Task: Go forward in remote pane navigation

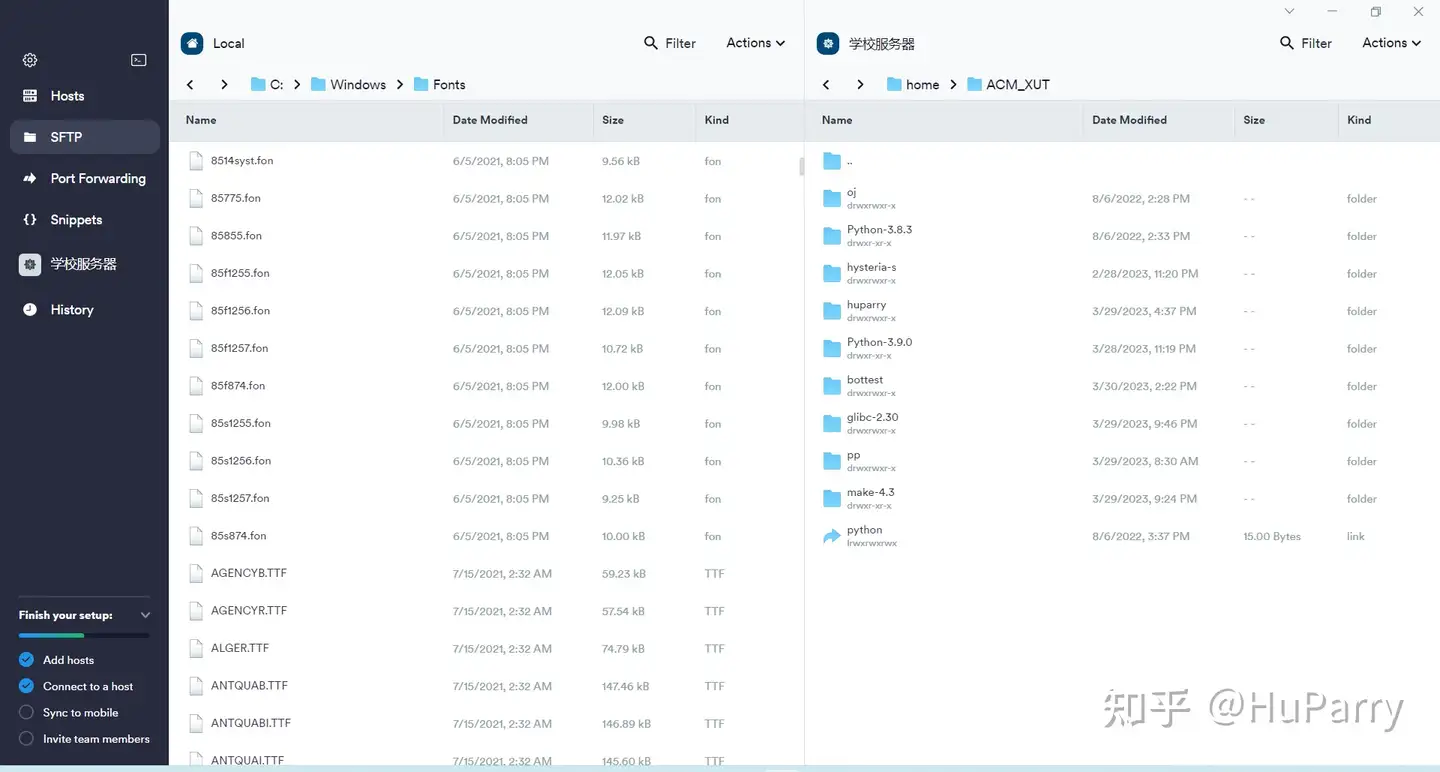Action: (860, 85)
